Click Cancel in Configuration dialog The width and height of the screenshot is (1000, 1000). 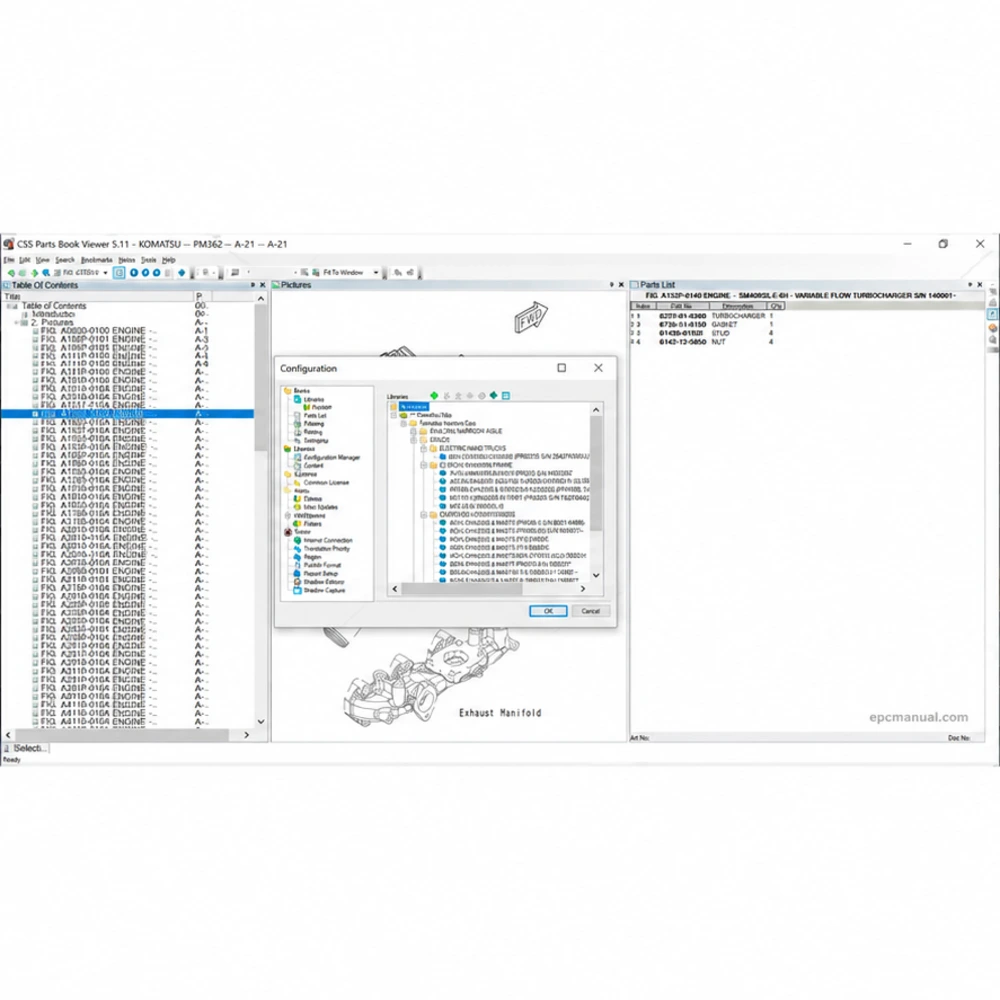pos(591,611)
